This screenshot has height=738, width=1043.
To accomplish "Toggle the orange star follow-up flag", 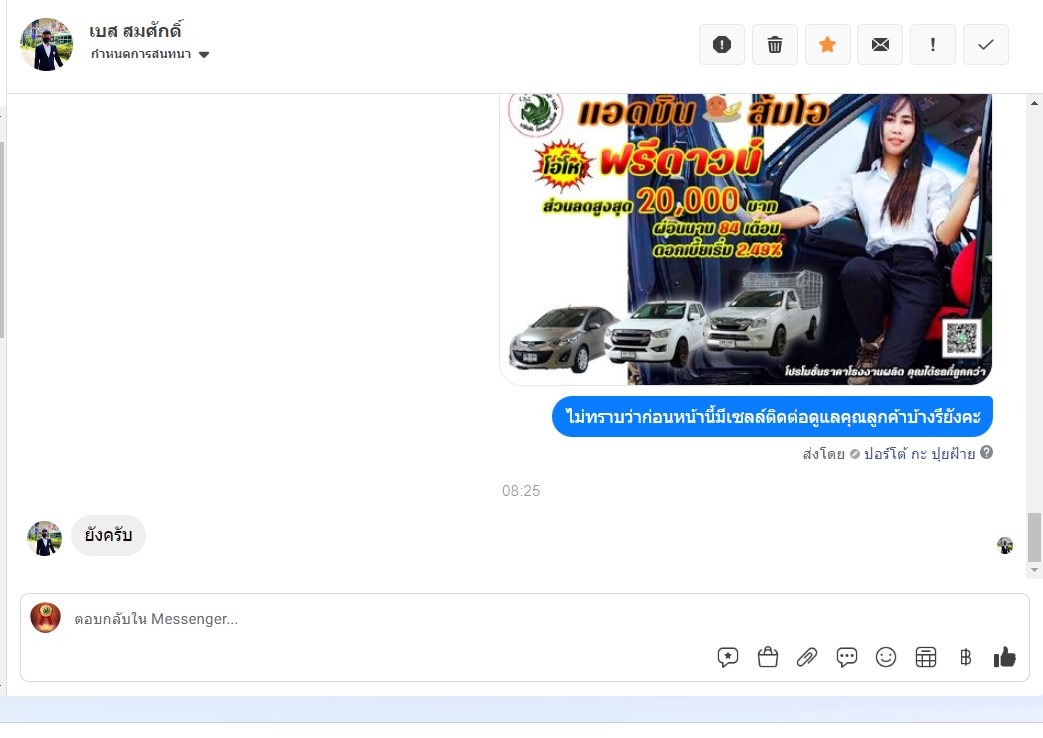I will coord(827,45).
